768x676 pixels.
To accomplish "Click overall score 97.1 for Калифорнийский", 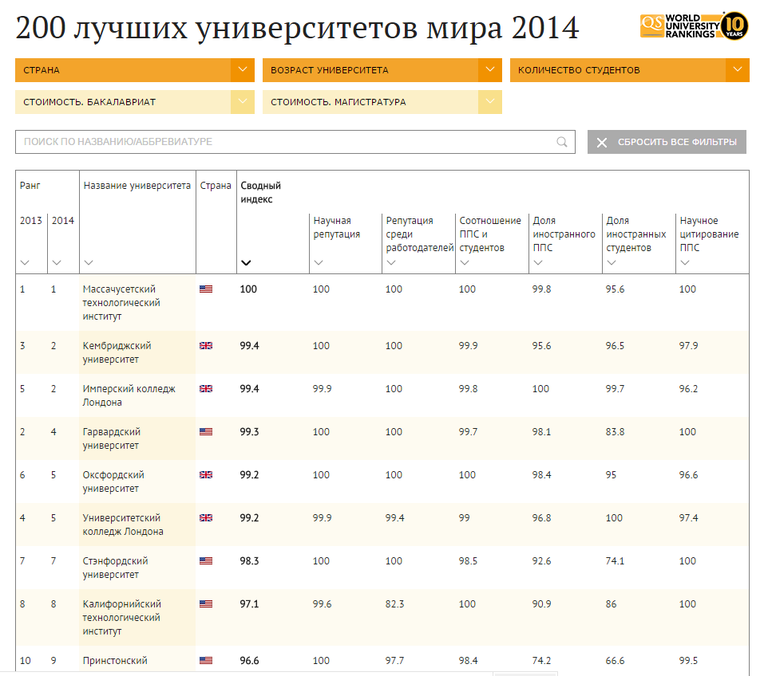I will [x=249, y=604].
